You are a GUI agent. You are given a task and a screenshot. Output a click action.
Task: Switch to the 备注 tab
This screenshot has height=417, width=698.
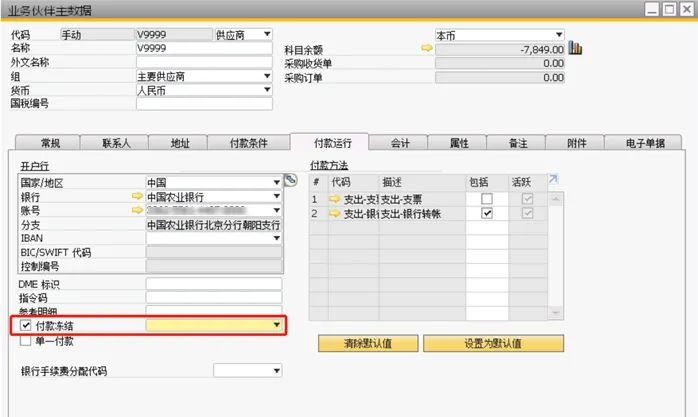516,143
